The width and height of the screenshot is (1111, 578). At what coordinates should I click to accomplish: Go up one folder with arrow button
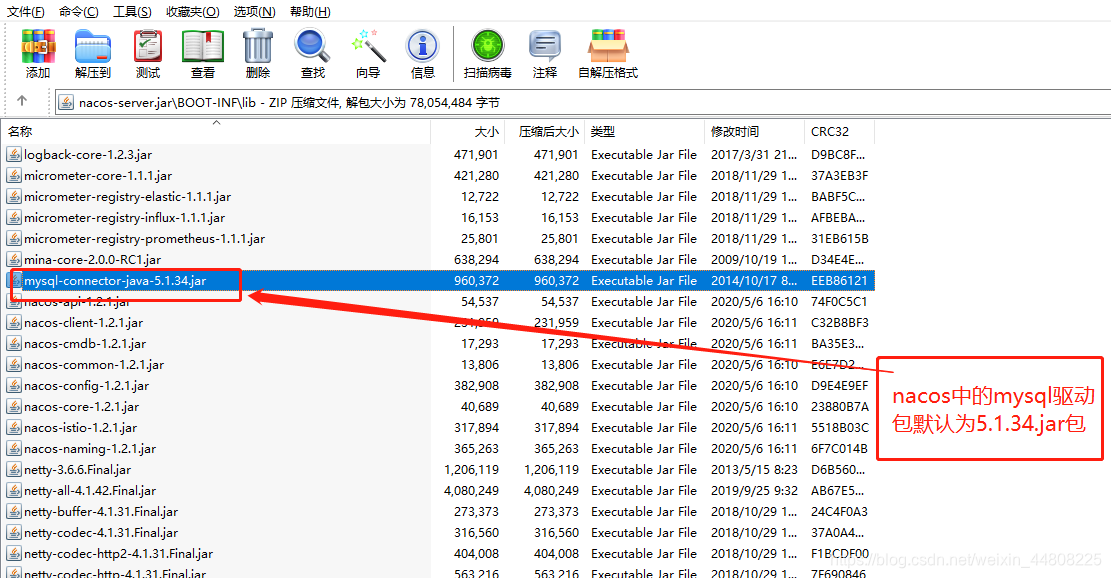pos(22,101)
